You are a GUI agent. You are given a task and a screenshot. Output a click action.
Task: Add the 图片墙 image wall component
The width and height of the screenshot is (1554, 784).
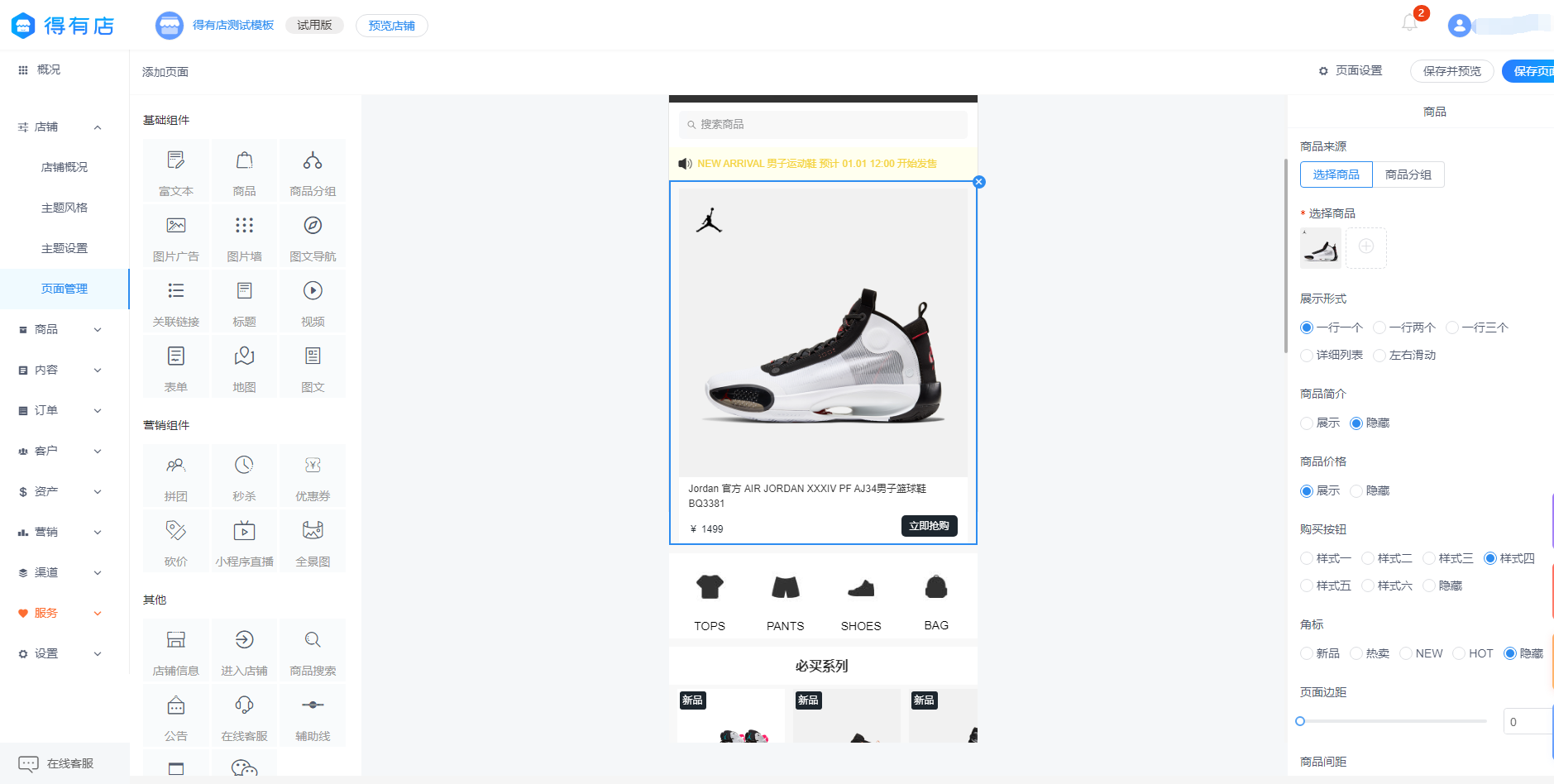244,237
